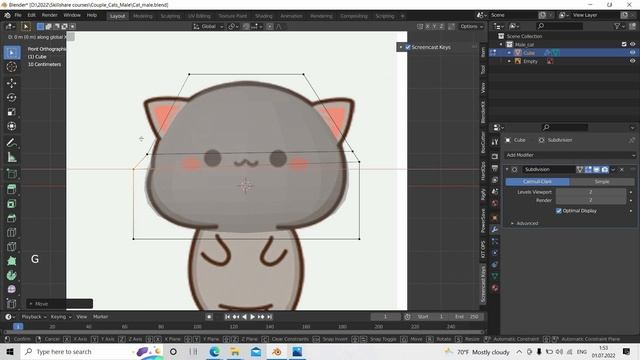Toggle Subdivision modifier edit mode display
Screen dimensions: 640x360
click(588, 169)
